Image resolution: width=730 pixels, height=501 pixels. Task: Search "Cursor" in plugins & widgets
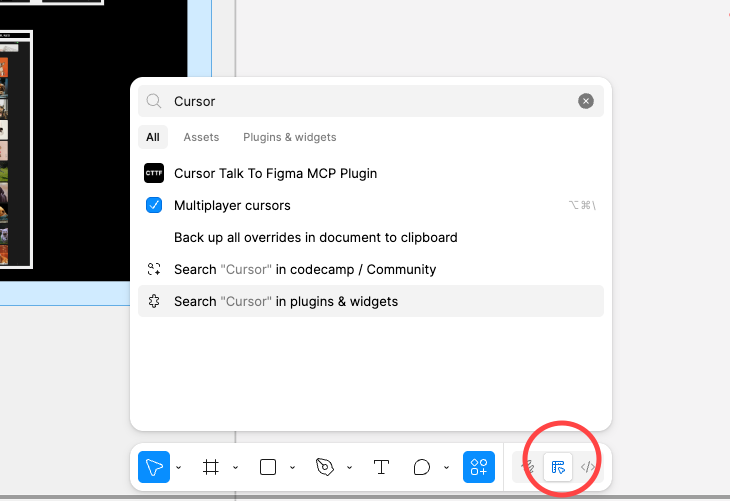pyautogui.click(x=286, y=301)
